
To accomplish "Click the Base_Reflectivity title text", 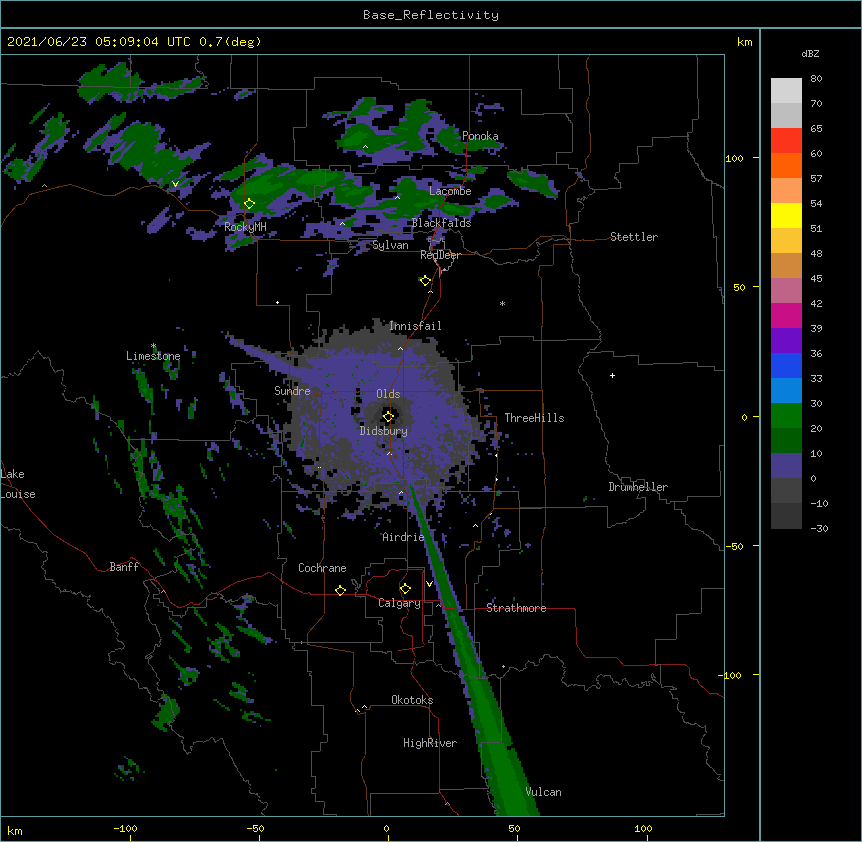I will (431, 15).
